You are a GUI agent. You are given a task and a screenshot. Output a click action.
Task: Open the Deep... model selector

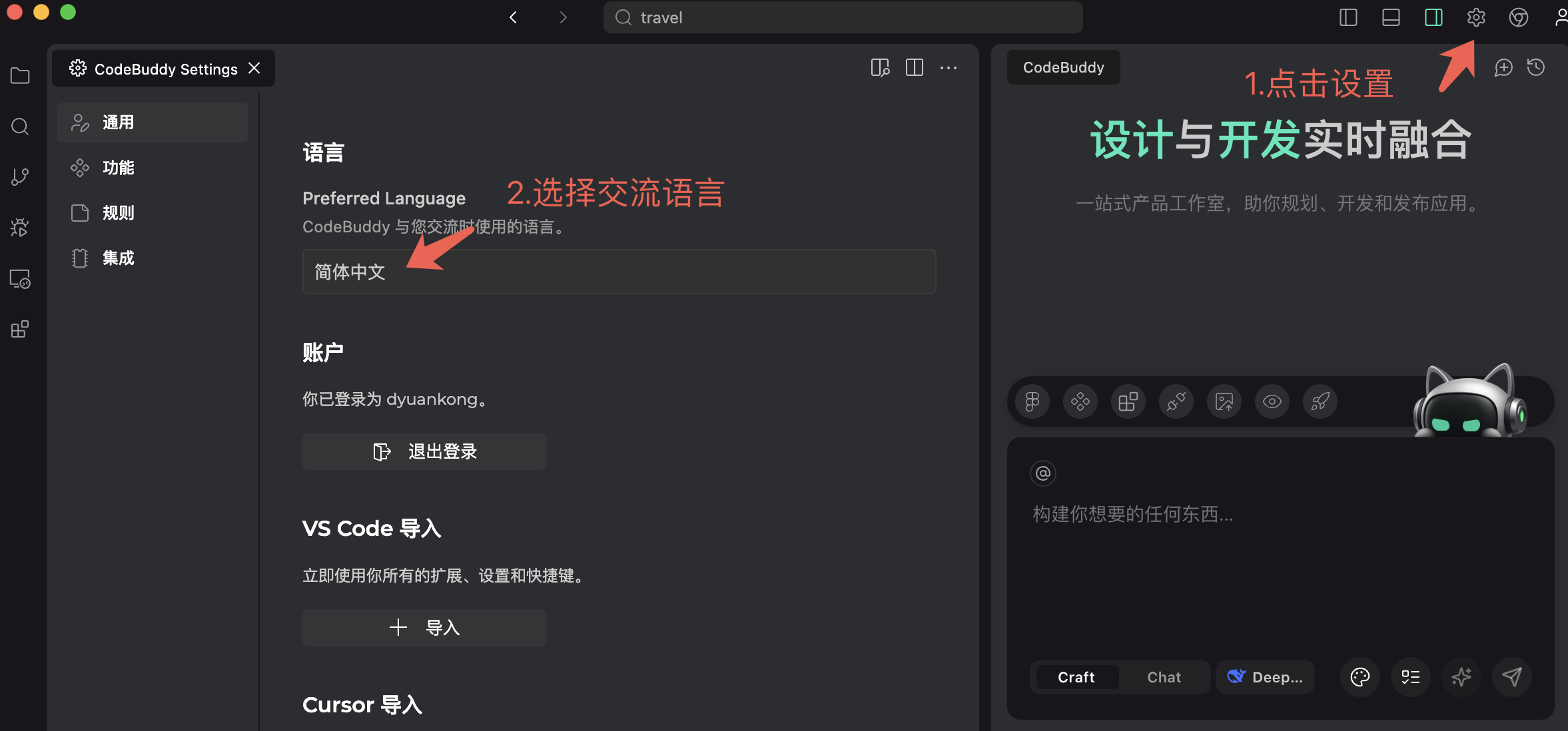click(x=1266, y=677)
